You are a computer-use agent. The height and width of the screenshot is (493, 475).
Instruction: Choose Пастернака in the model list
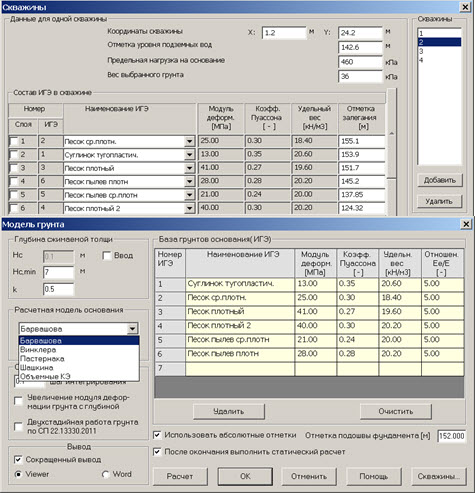click(x=79, y=359)
